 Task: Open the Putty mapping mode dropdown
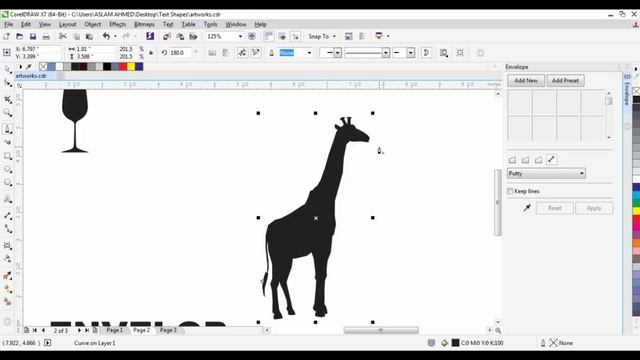[x=546, y=173]
